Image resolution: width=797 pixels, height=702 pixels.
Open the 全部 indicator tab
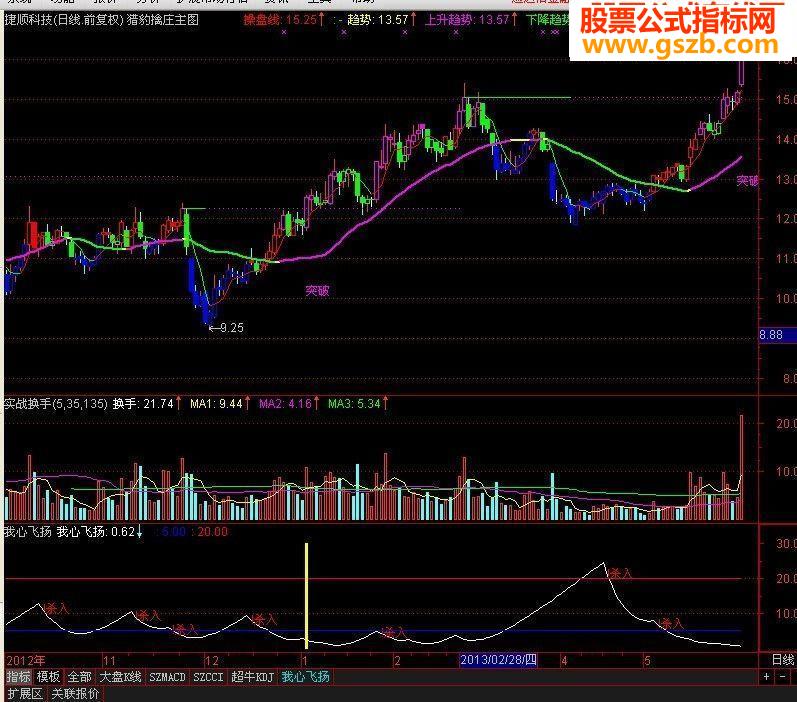pos(79,677)
